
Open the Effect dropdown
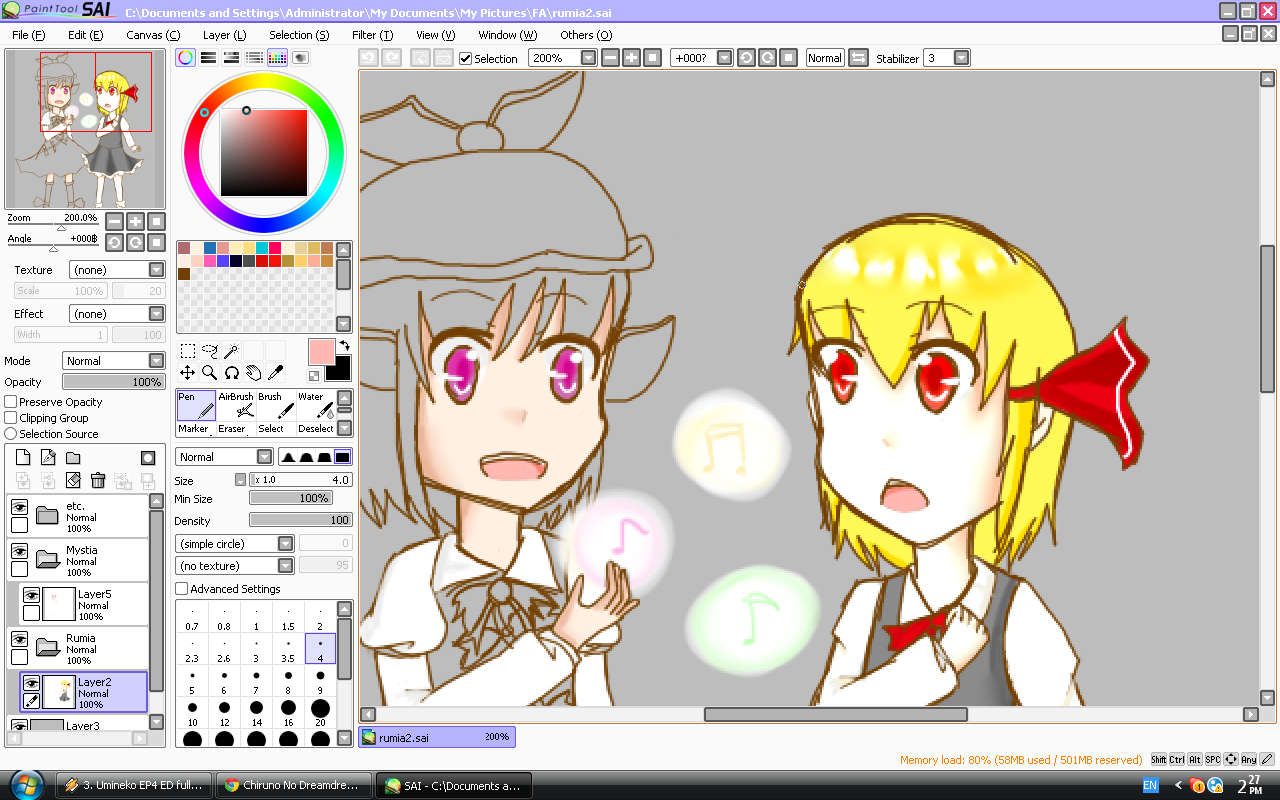[x=117, y=314]
